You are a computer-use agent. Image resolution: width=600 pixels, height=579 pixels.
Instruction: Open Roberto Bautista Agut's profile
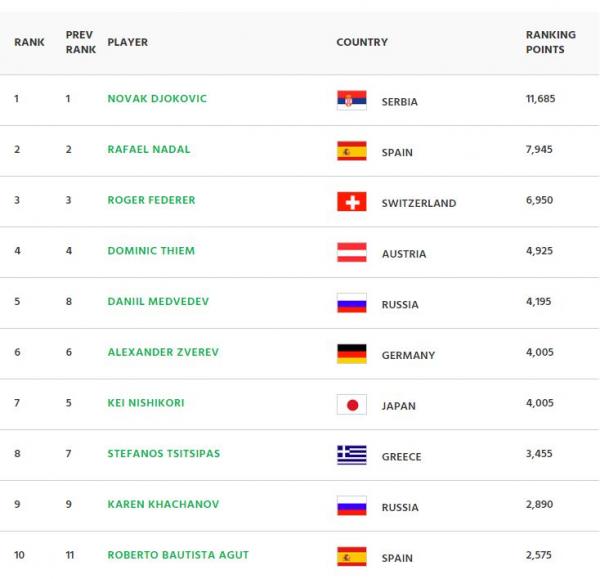pyautogui.click(x=178, y=555)
